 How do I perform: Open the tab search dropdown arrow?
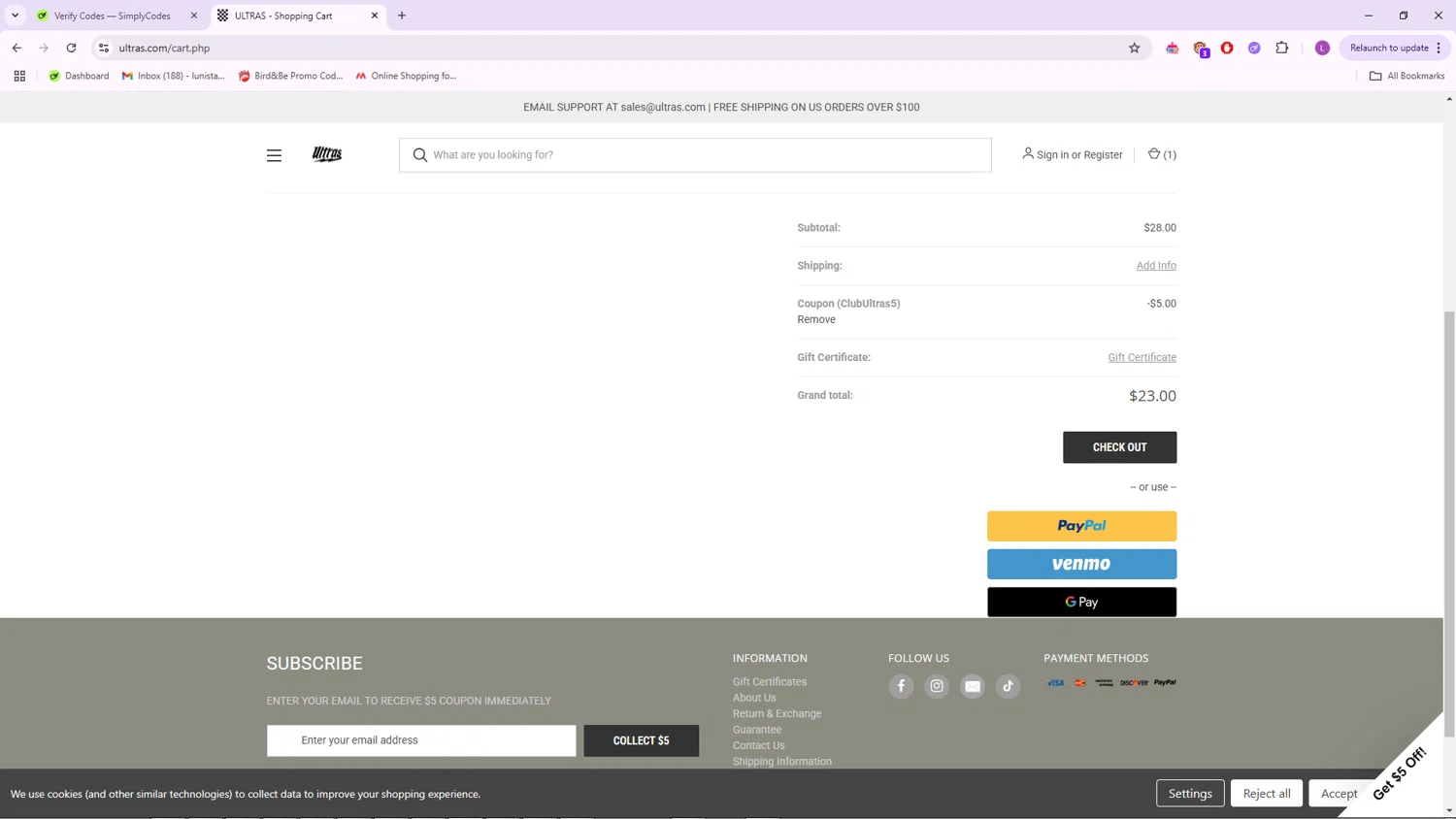click(15, 16)
